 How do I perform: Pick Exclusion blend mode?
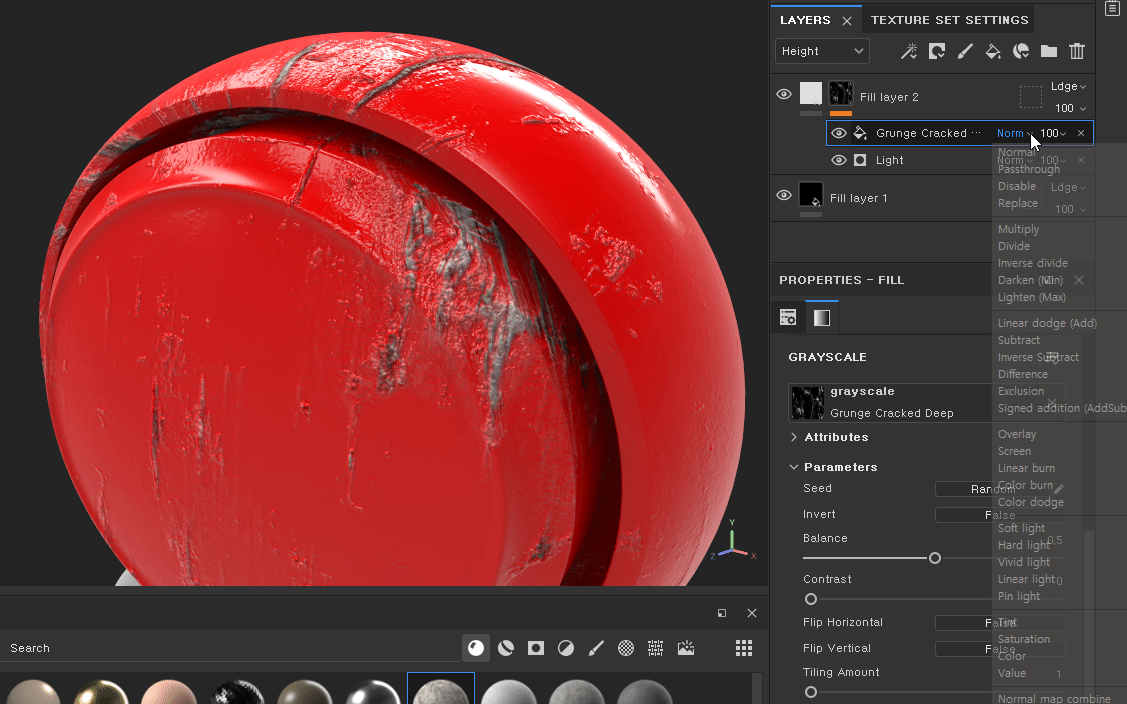(x=1021, y=391)
